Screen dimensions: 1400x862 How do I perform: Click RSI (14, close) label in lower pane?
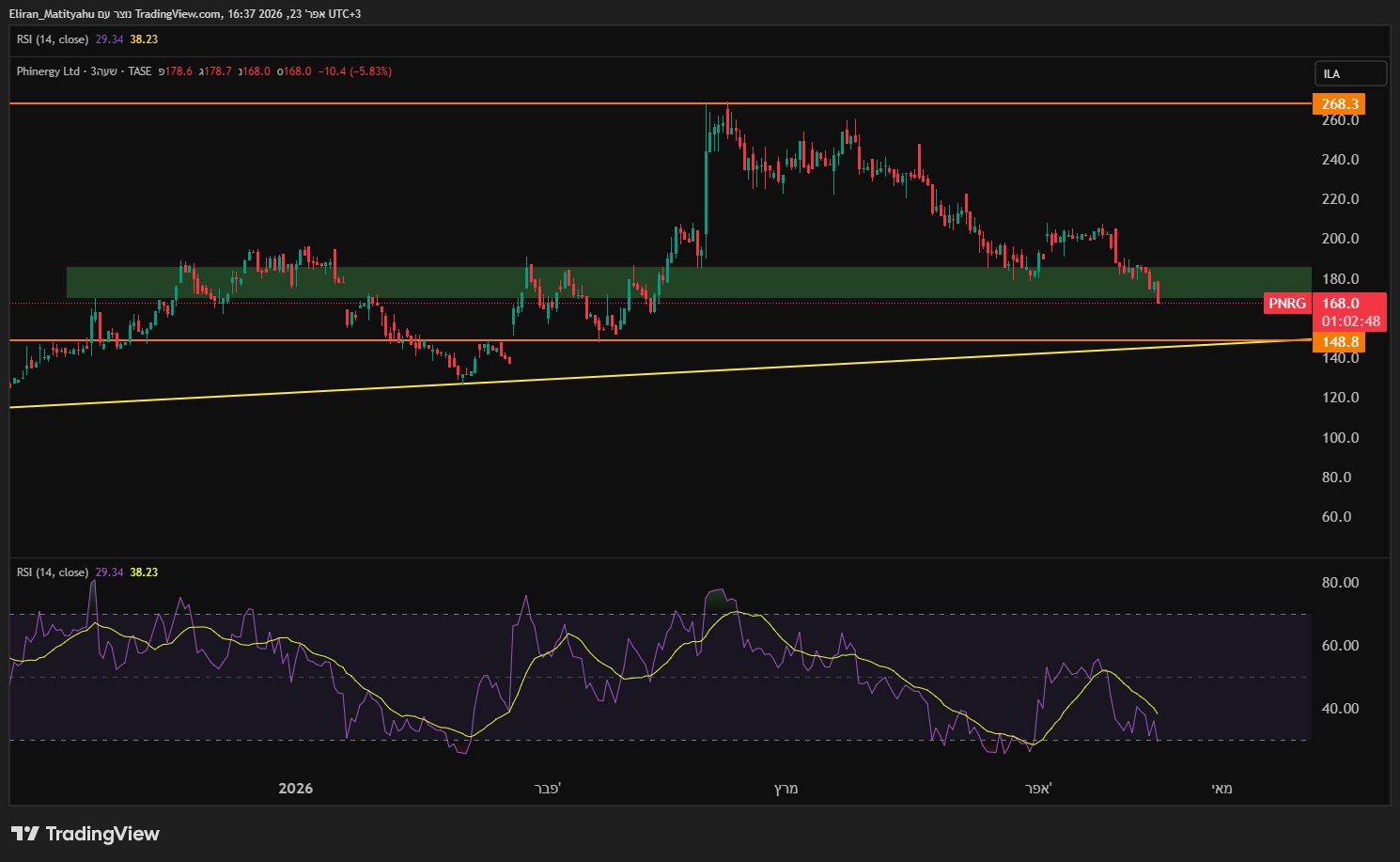[x=53, y=572]
